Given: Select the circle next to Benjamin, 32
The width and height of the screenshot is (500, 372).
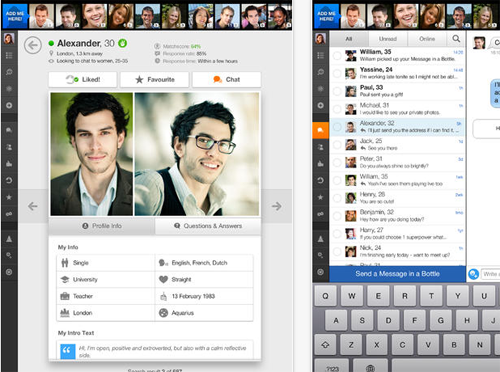Looking at the screenshot, I should (337, 216).
